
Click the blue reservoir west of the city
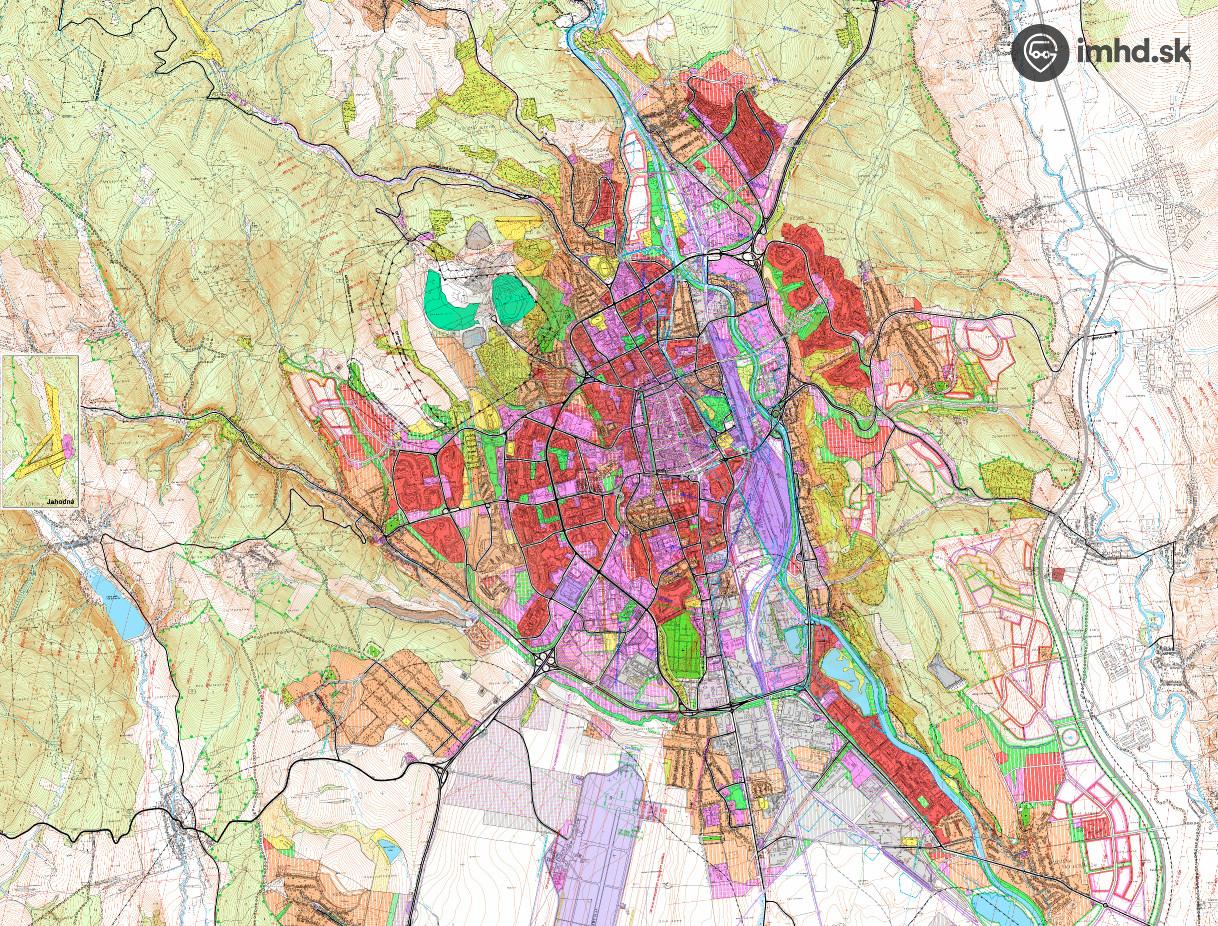coord(116,606)
